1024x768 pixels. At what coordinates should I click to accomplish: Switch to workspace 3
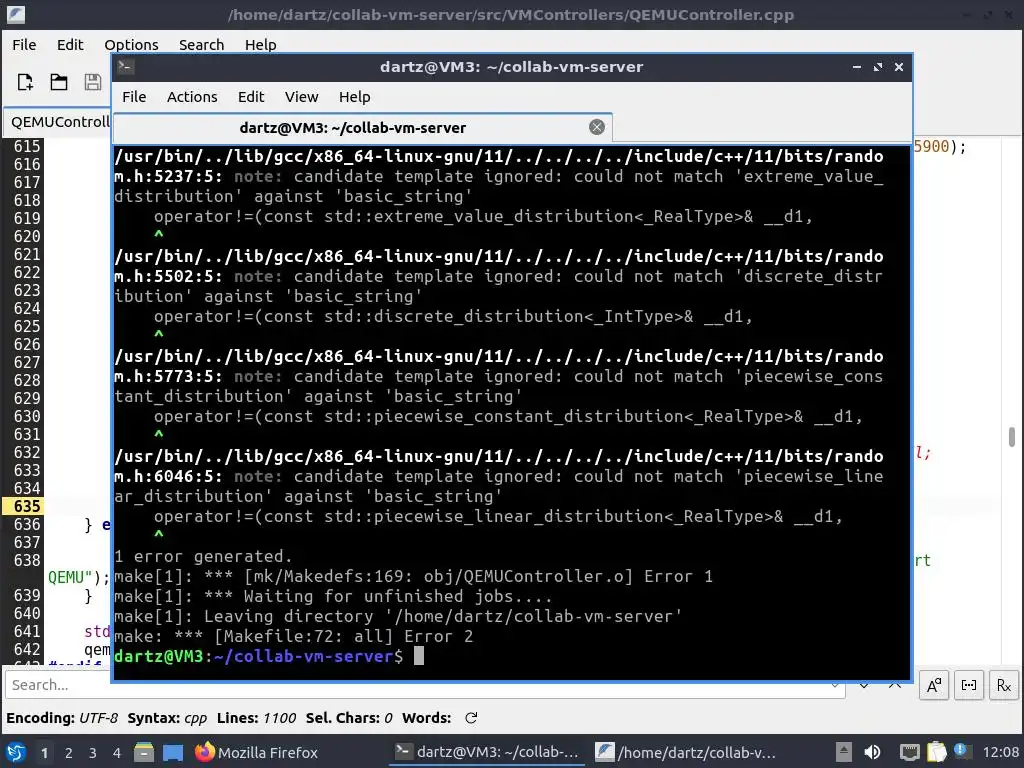coord(93,753)
